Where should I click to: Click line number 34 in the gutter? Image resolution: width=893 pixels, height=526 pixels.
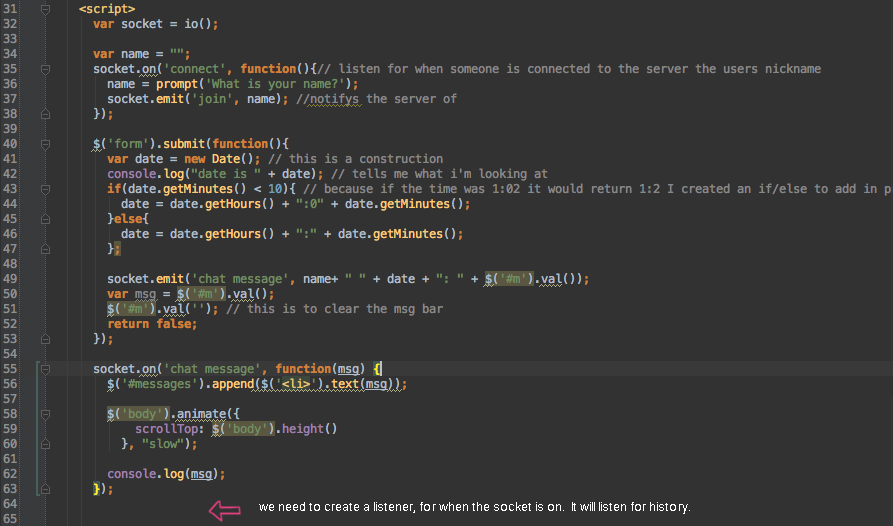point(10,54)
